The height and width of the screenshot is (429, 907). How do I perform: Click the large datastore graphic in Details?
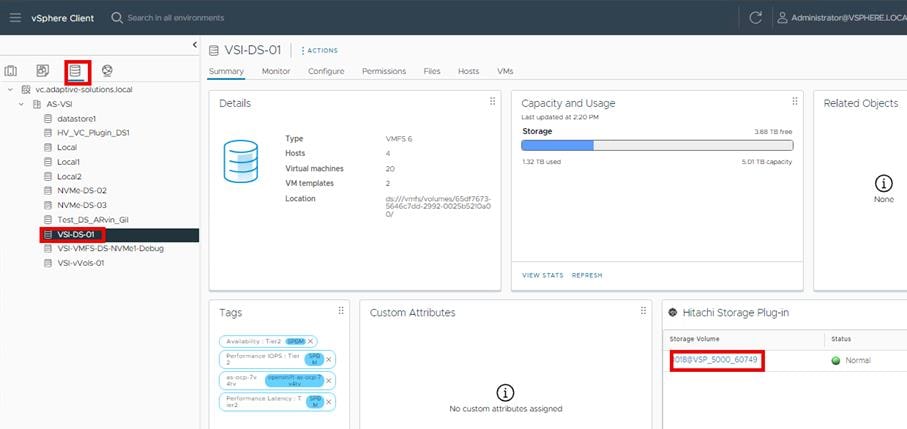(x=241, y=162)
